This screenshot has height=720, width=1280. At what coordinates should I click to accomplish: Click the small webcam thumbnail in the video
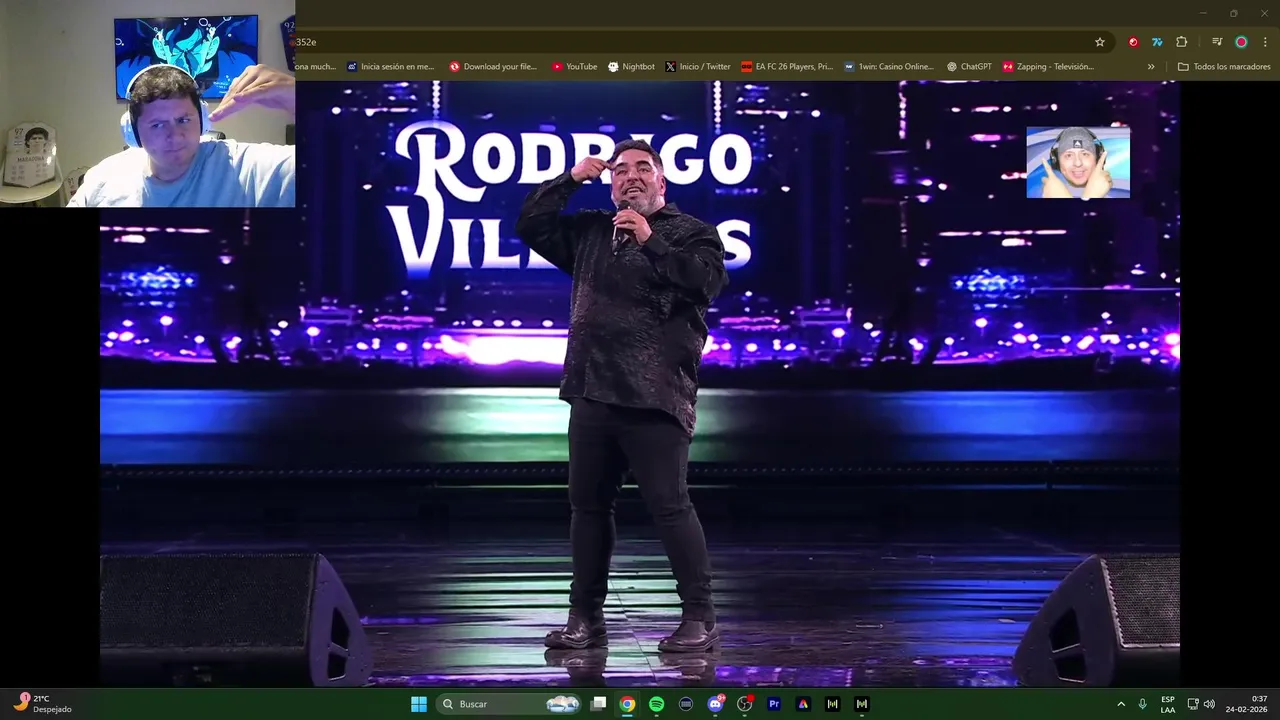coord(1078,162)
